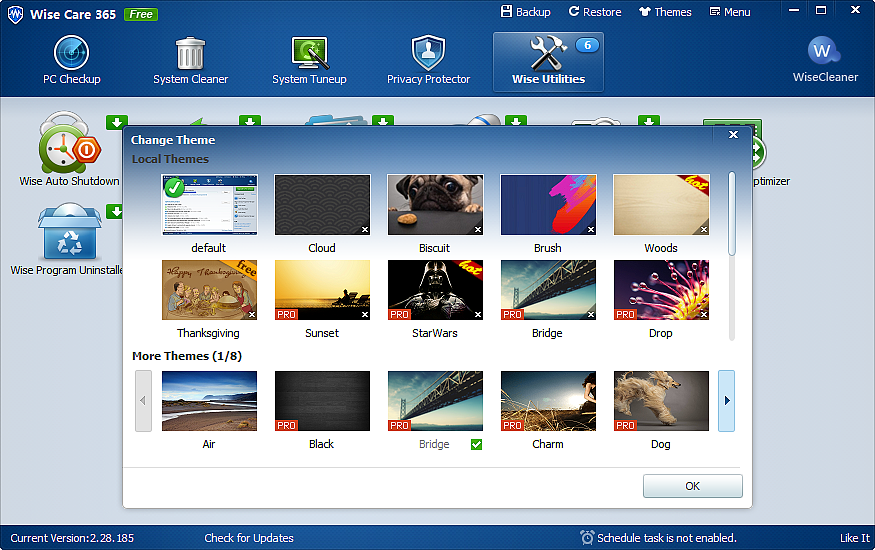Screen dimensions: 875x550
Task: Select the Black theme under More Themes
Action: pyautogui.click(x=322, y=401)
